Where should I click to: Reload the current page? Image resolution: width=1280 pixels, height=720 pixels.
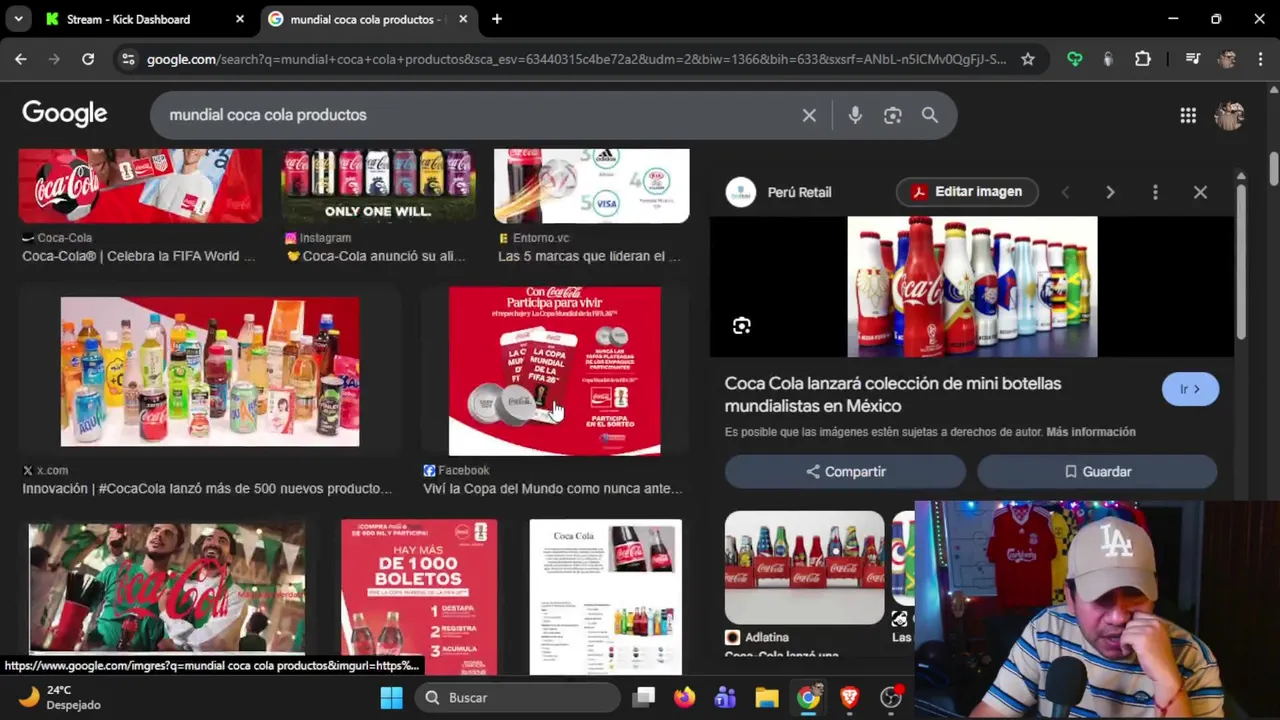(x=88, y=59)
